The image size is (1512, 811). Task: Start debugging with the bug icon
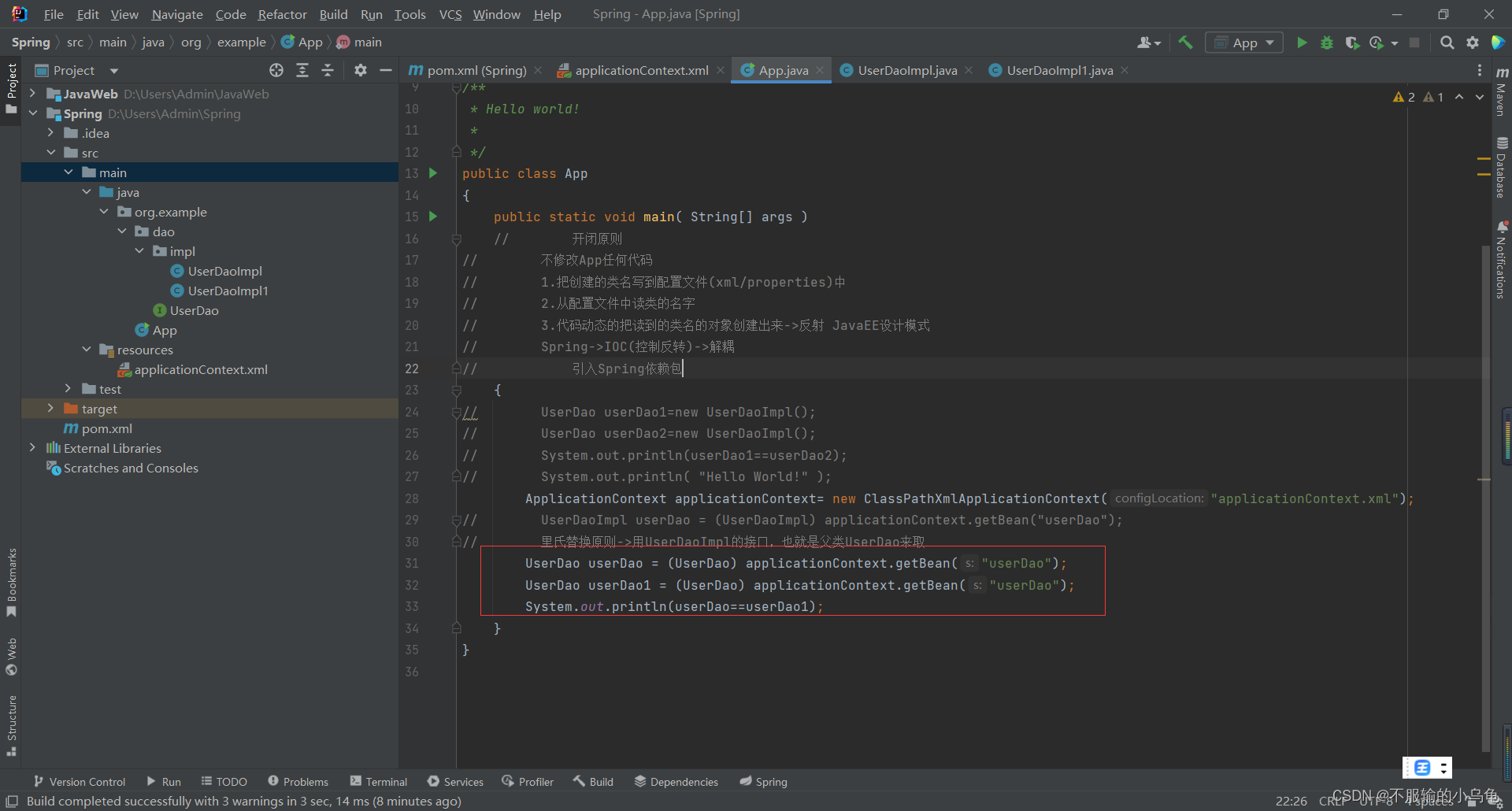click(1327, 43)
